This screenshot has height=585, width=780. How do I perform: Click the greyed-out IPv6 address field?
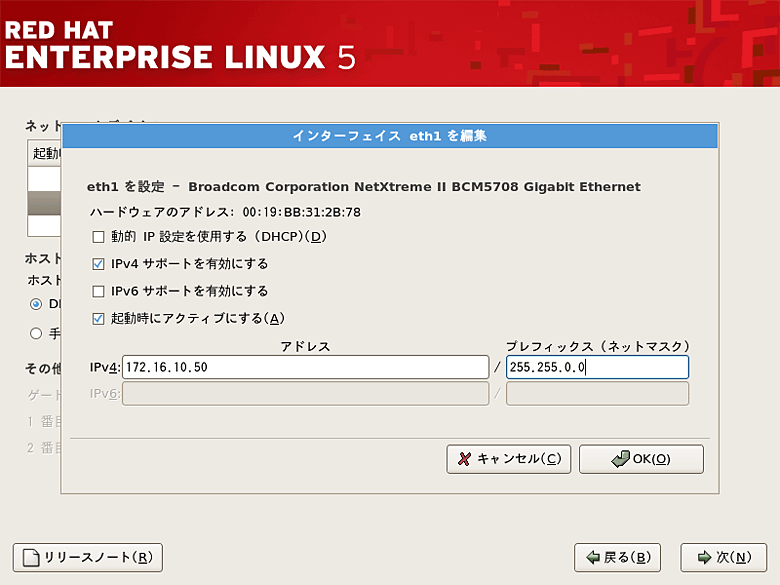(x=304, y=394)
